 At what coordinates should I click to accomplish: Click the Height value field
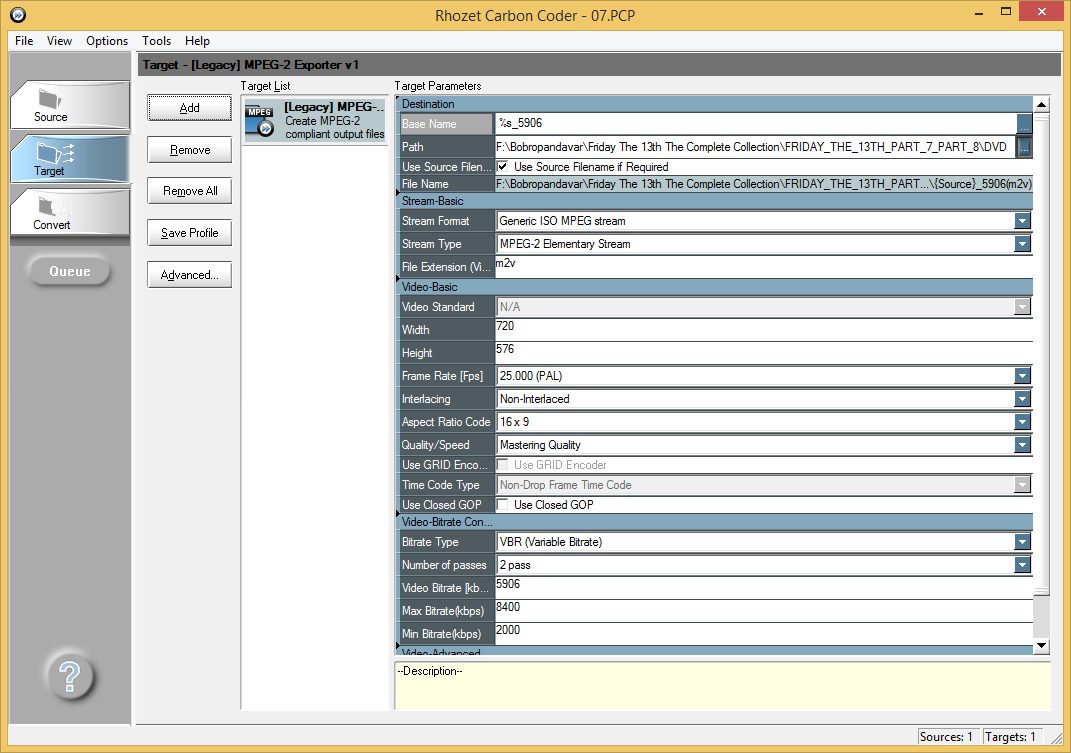click(764, 353)
